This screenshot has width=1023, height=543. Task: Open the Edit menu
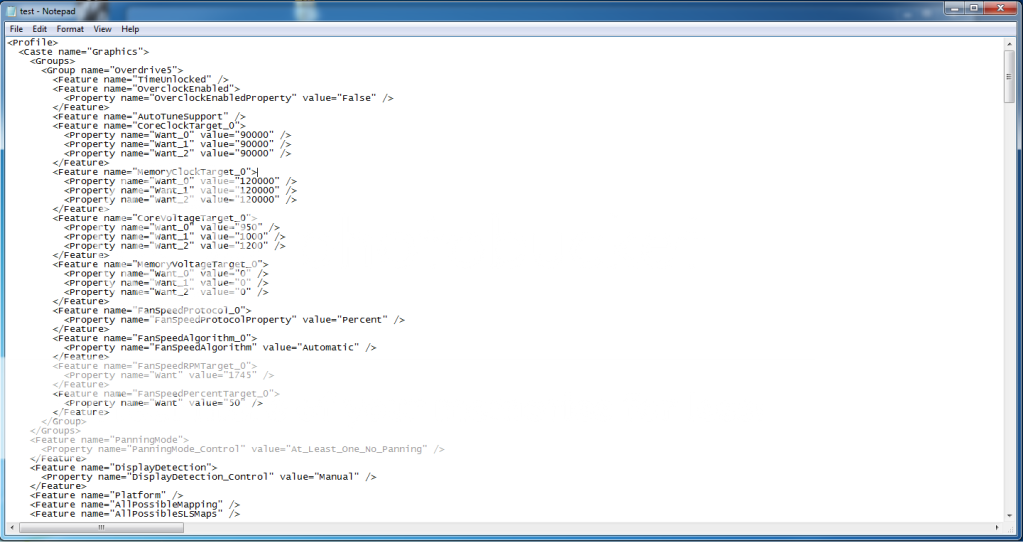click(x=40, y=29)
